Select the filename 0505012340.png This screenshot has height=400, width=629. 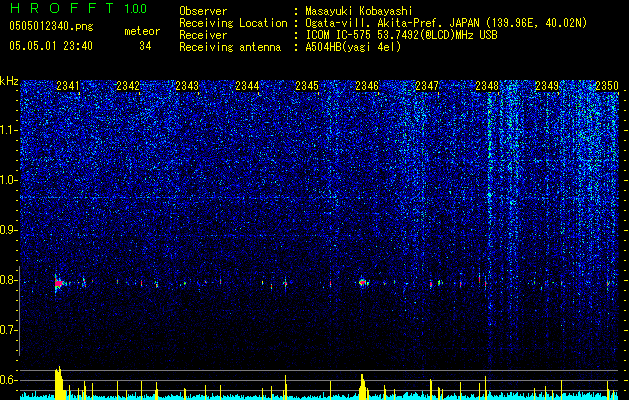click(51, 26)
